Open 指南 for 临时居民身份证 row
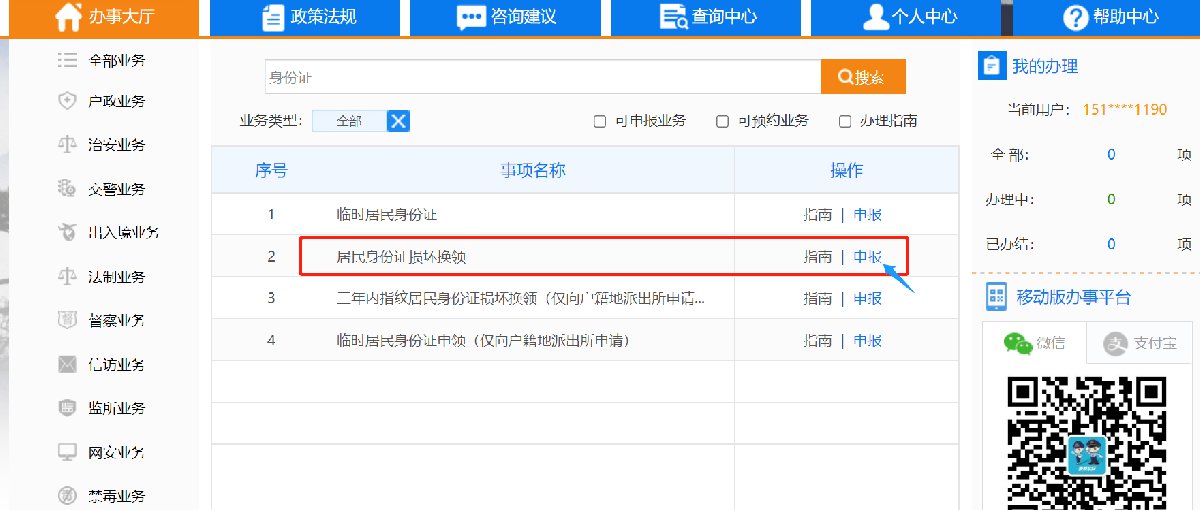The width and height of the screenshot is (1200, 510). click(817, 215)
